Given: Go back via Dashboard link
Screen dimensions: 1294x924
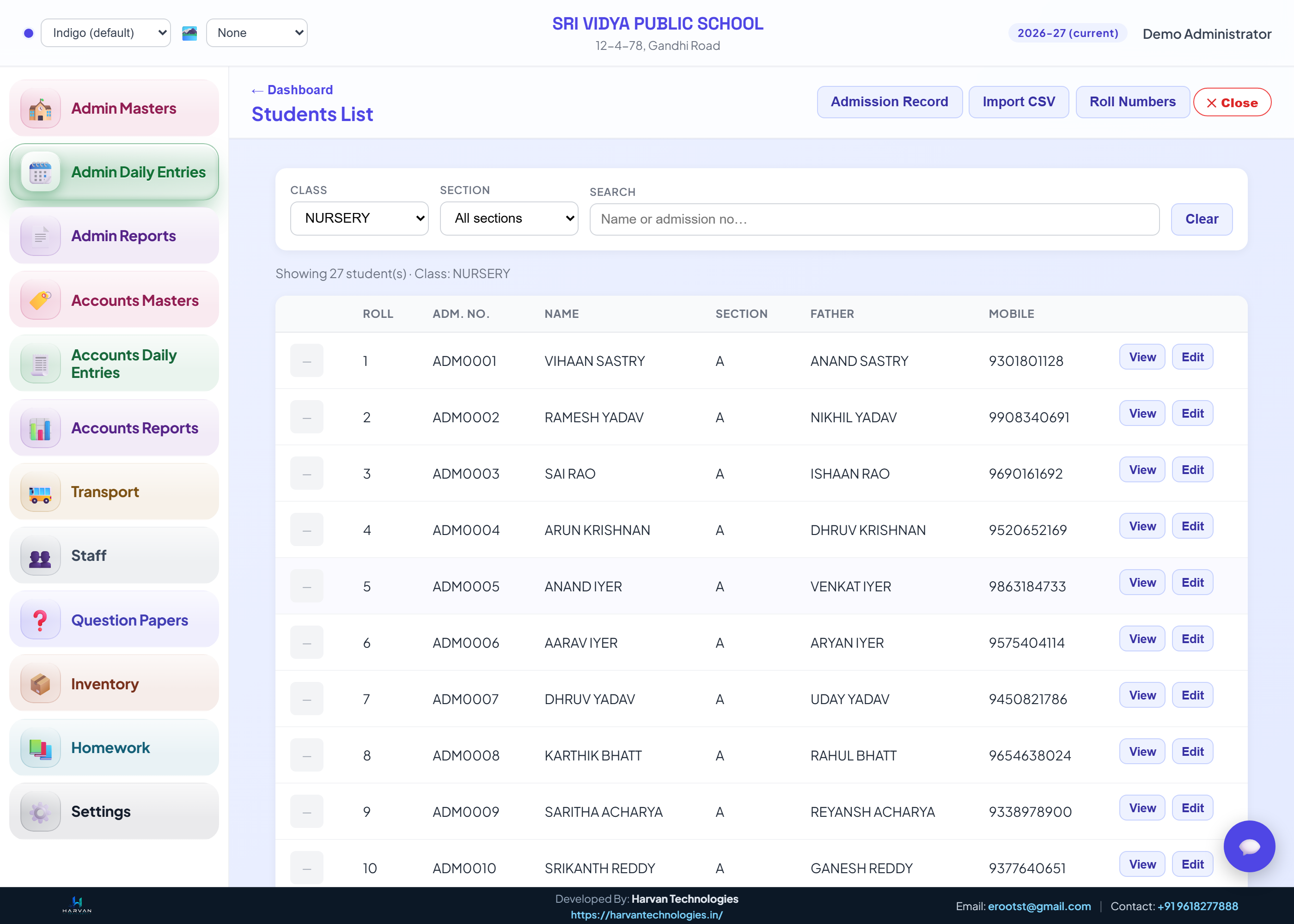Looking at the screenshot, I should pyautogui.click(x=293, y=90).
